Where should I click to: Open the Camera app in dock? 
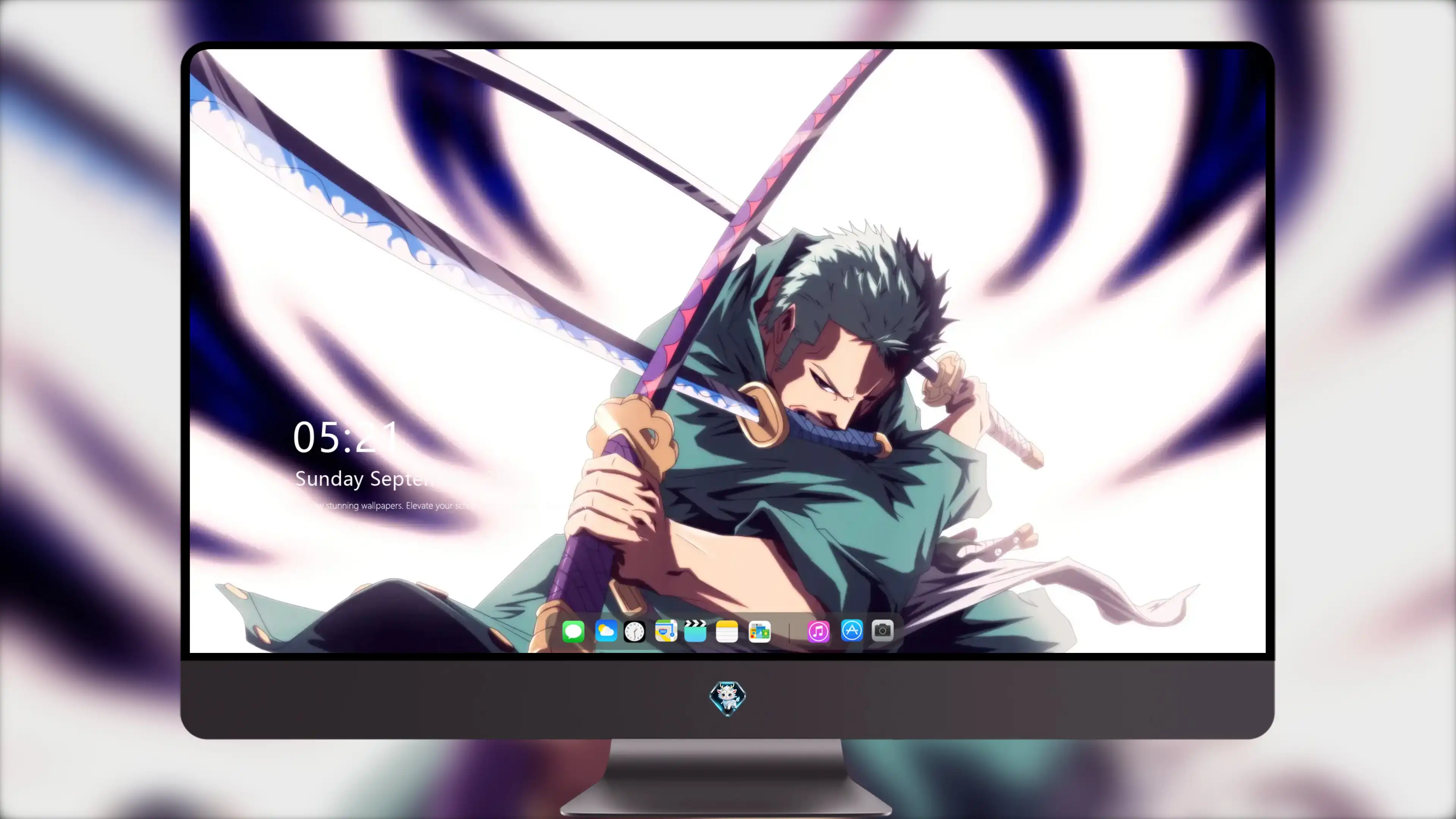(x=882, y=630)
